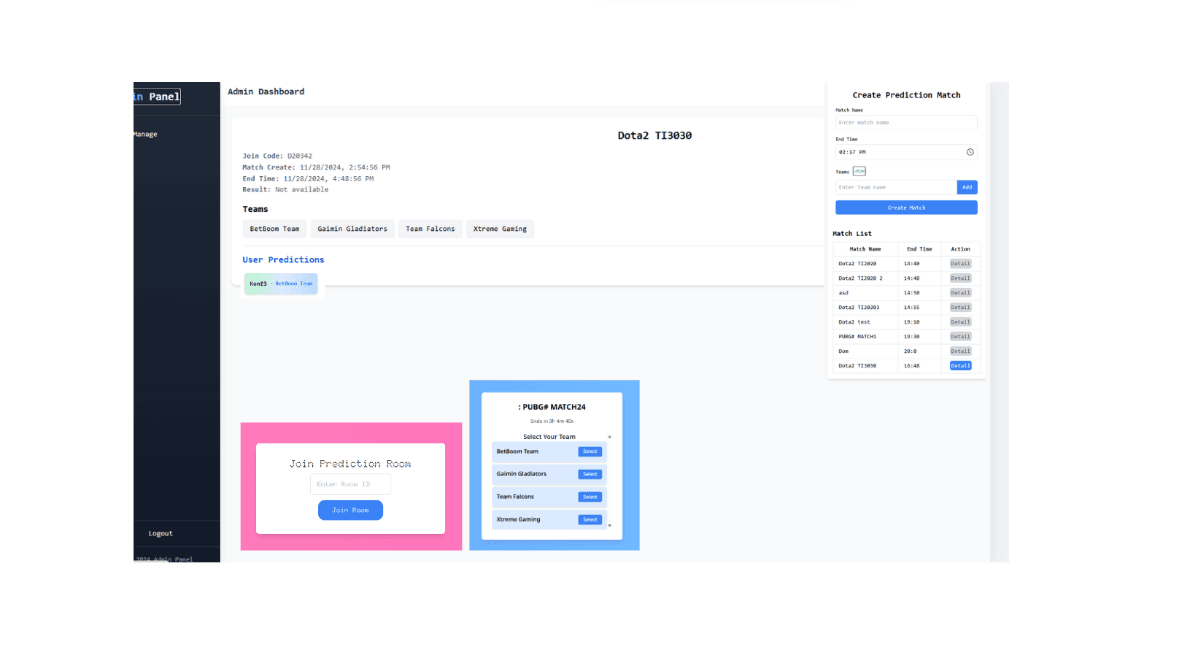Focus the Enter match name field

click(x=905, y=122)
